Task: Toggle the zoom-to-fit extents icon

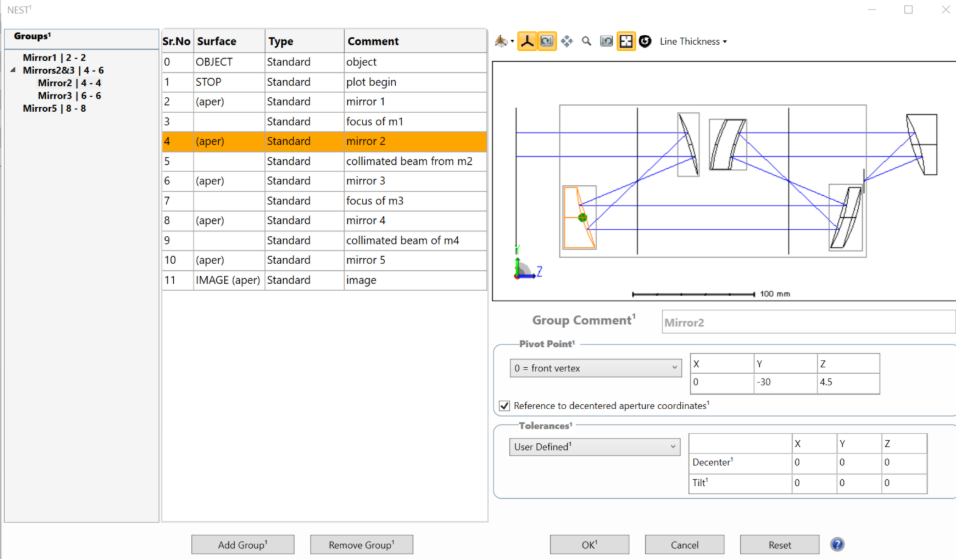Action: coord(626,42)
